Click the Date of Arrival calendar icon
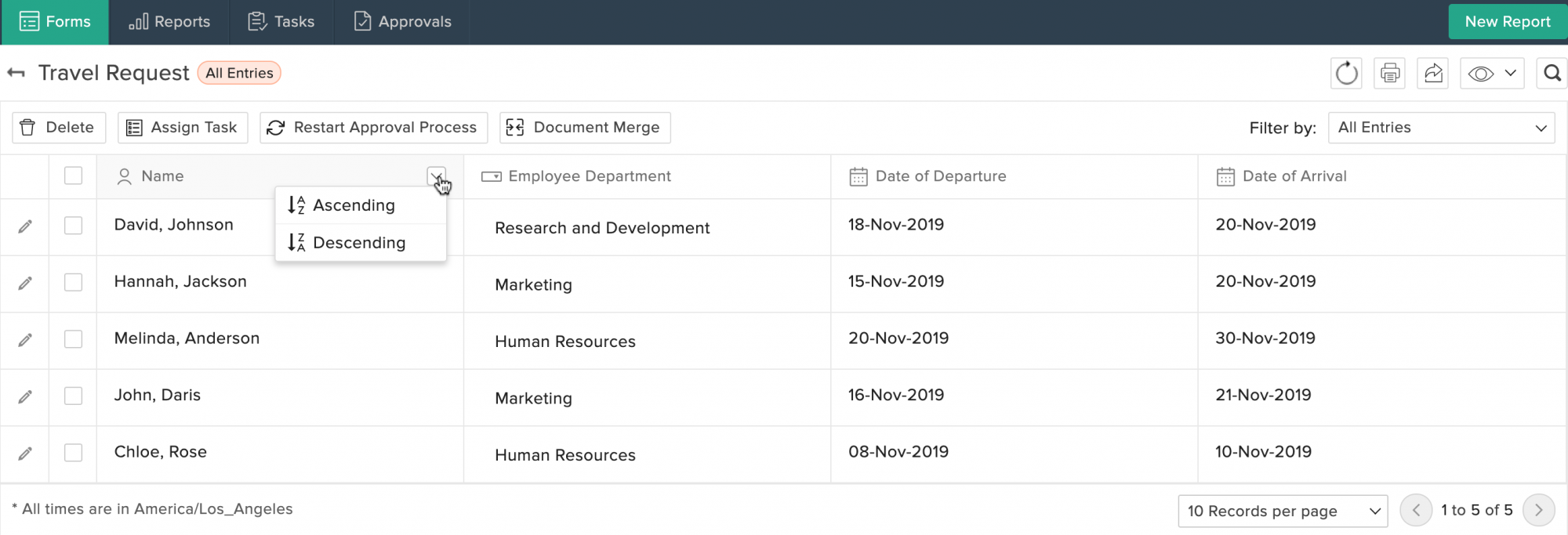Image resolution: width=1568 pixels, height=535 pixels. point(1225,177)
